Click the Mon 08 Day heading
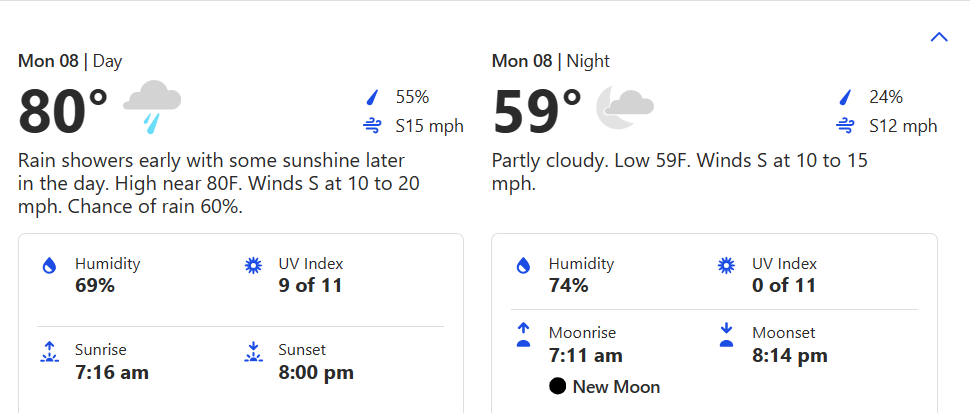Screen dimensions: 970x413 coord(70,61)
